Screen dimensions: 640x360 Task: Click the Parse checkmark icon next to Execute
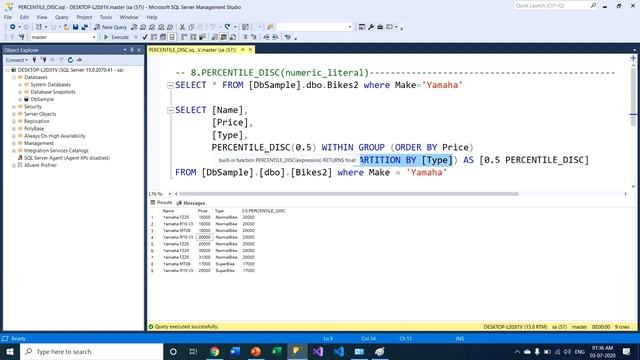[144, 37]
